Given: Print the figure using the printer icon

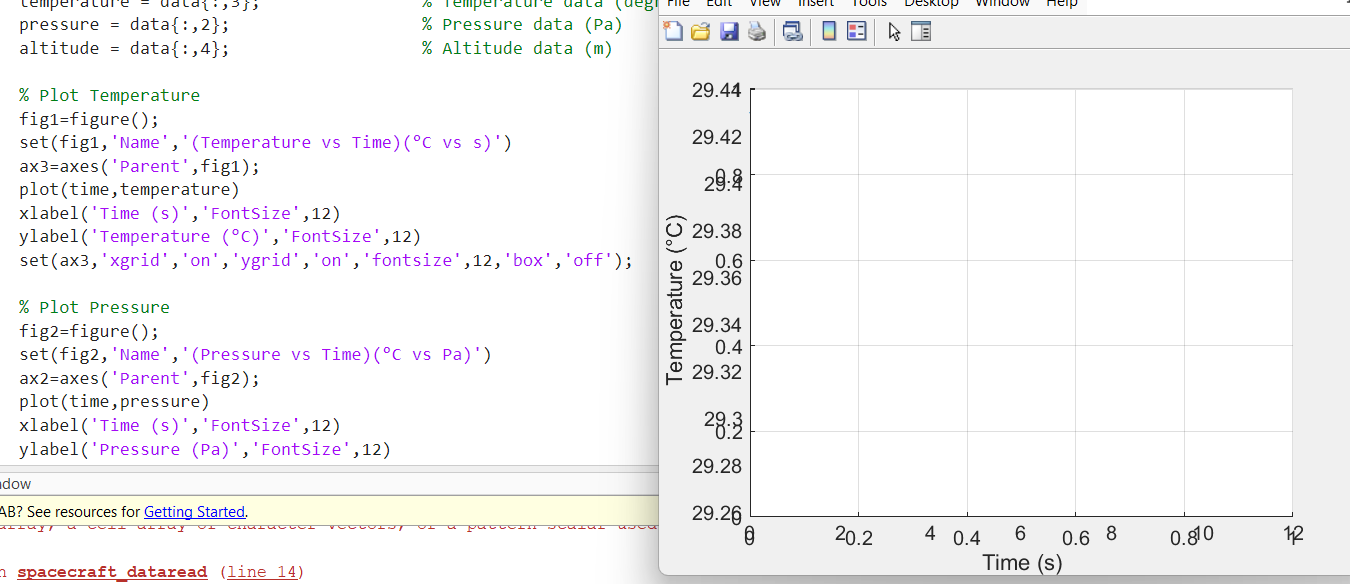Looking at the screenshot, I should [756, 31].
